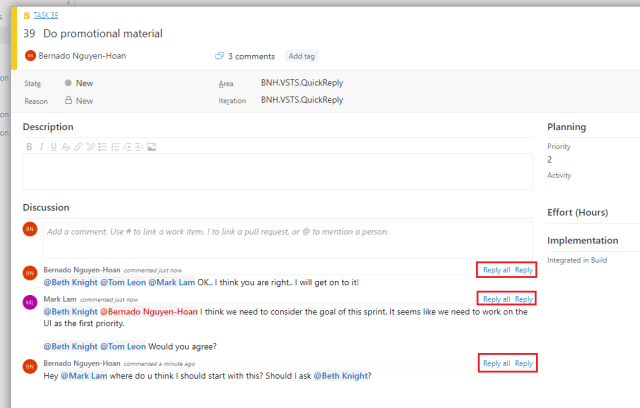This screenshot has height=408, width=640.
Task: Click the Add tag button
Action: click(302, 56)
